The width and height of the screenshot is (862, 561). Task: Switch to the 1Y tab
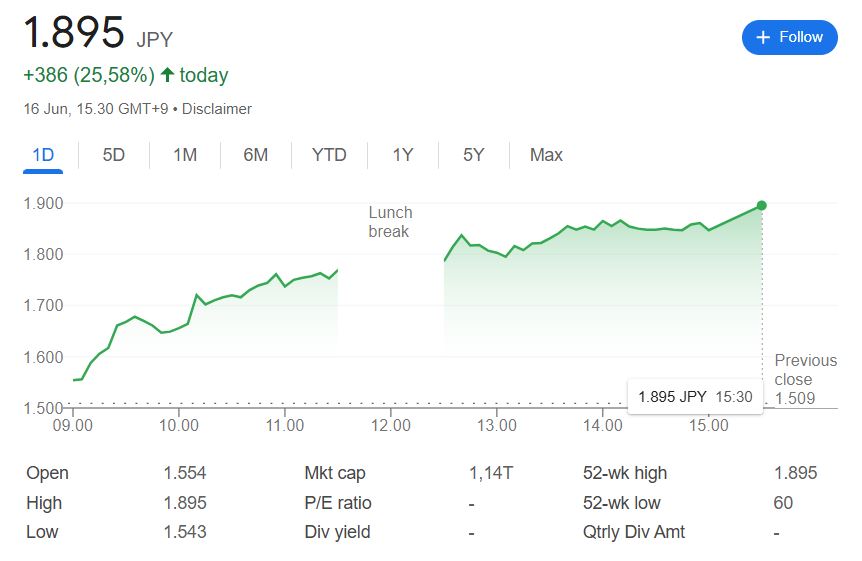[402, 155]
